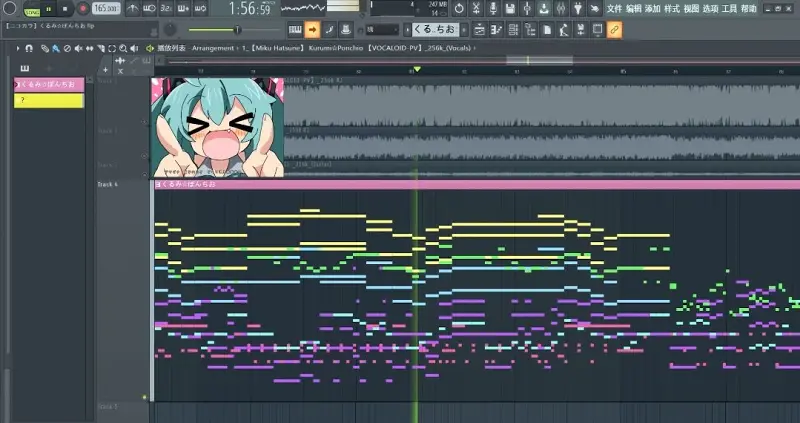This screenshot has height=423, width=800.
Task: Open the snap selector dropdown
Action: pos(382,30)
